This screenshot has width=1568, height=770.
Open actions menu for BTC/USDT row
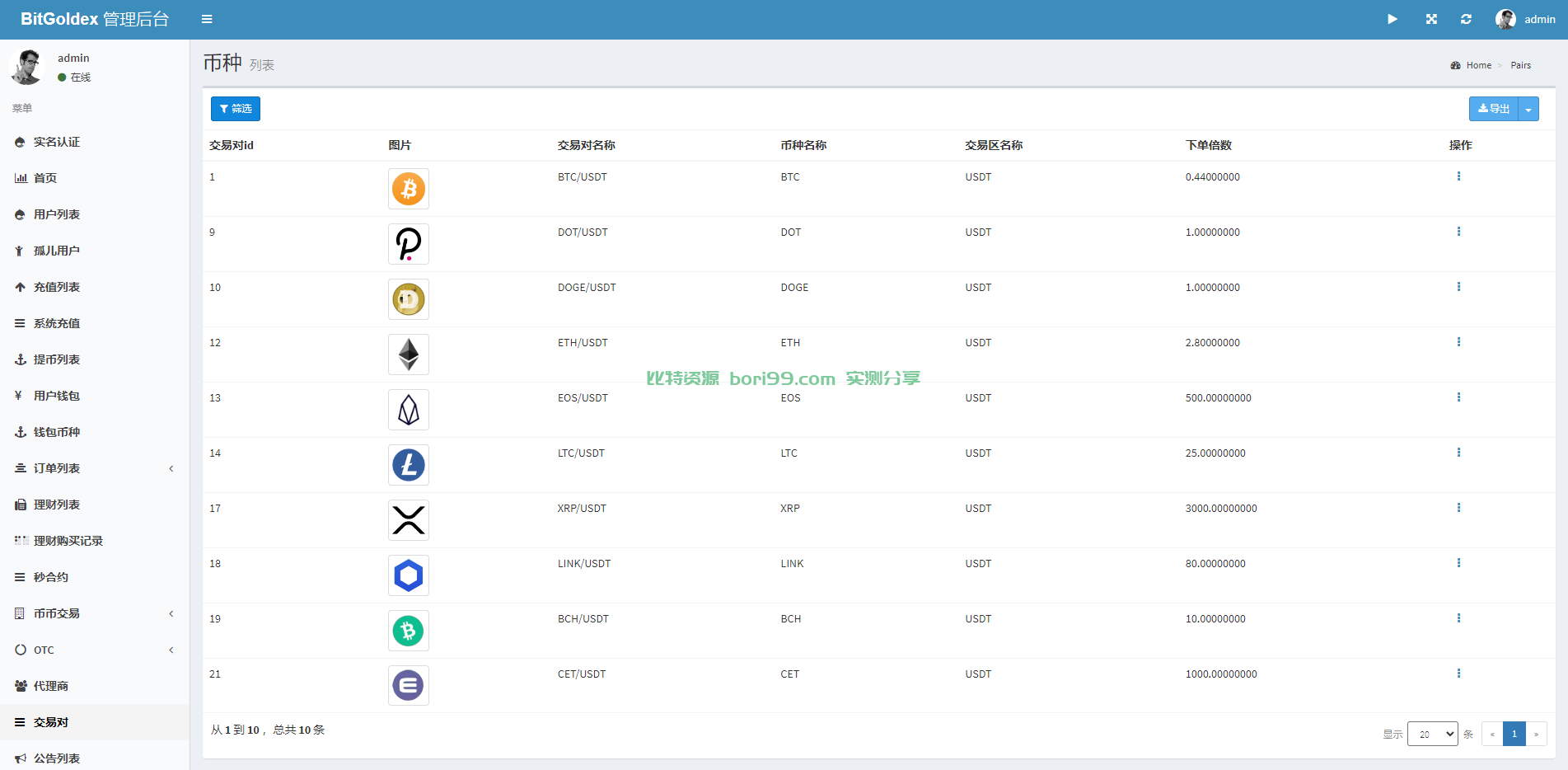1458,176
